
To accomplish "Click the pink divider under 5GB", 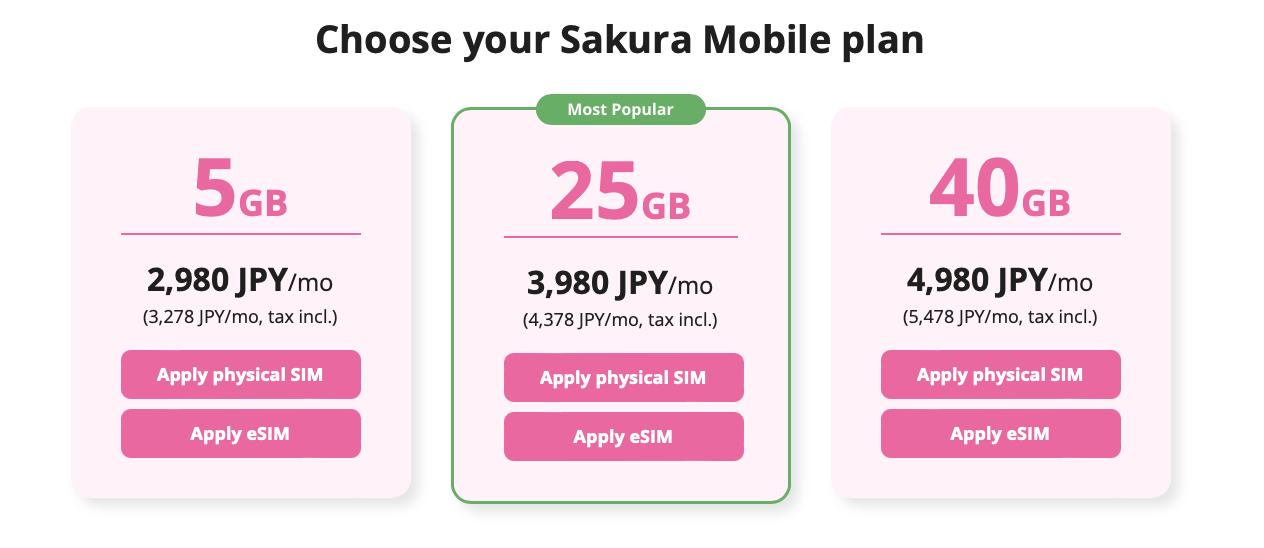I will click(x=240, y=234).
